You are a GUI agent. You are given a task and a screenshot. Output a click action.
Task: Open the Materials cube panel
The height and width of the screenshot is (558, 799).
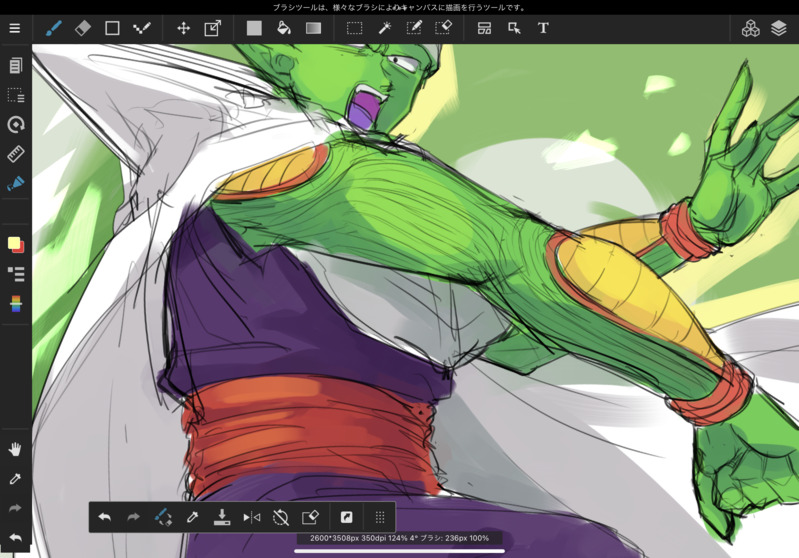750,28
